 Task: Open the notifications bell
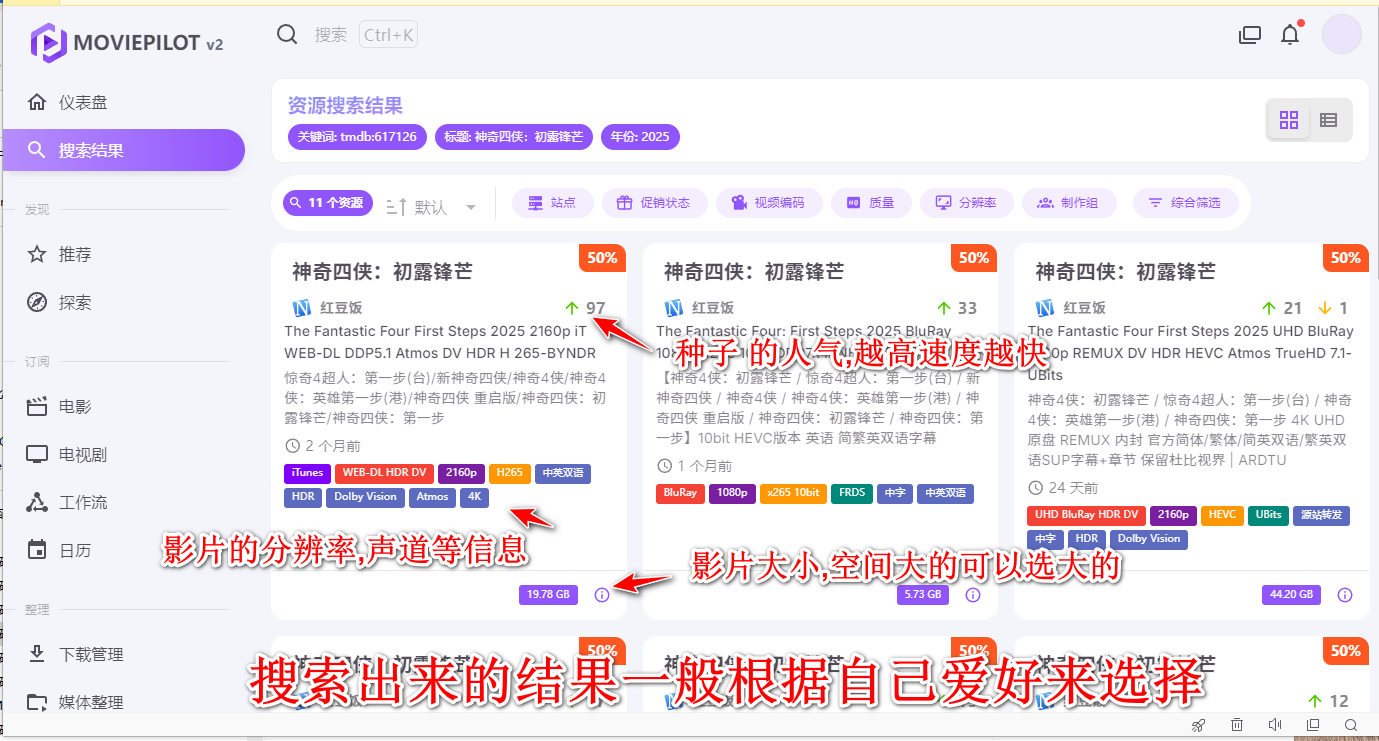click(x=1290, y=35)
